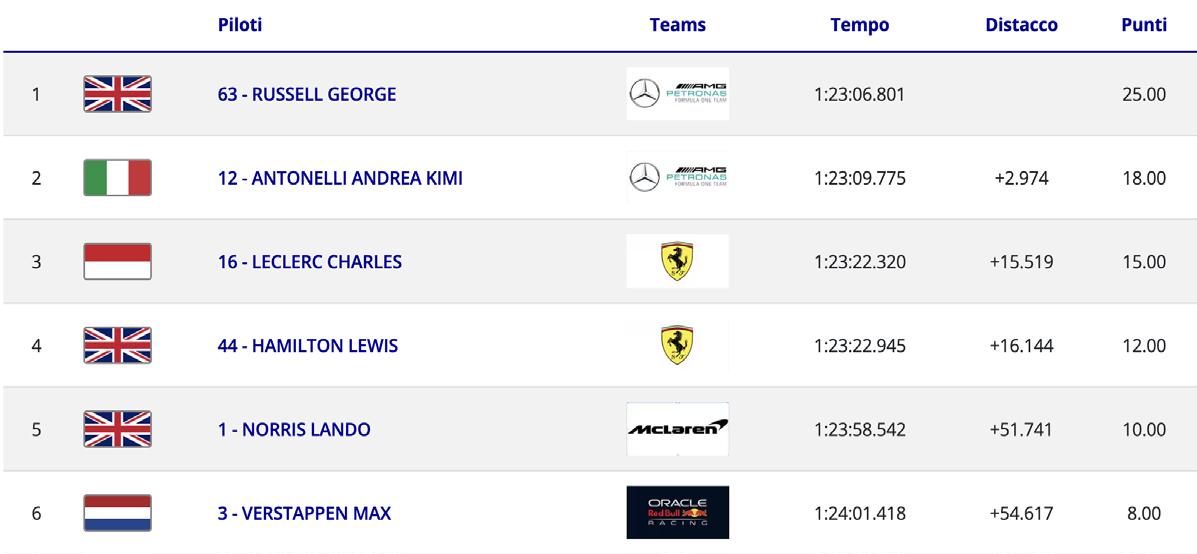Click the Oracle Red Bull Racing logo

[x=678, y=513]
